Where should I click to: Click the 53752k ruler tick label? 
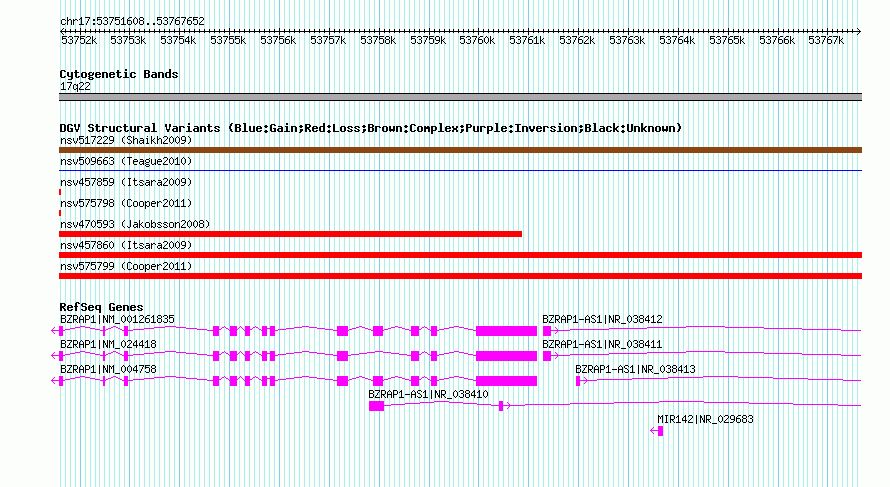pos(79,40)
